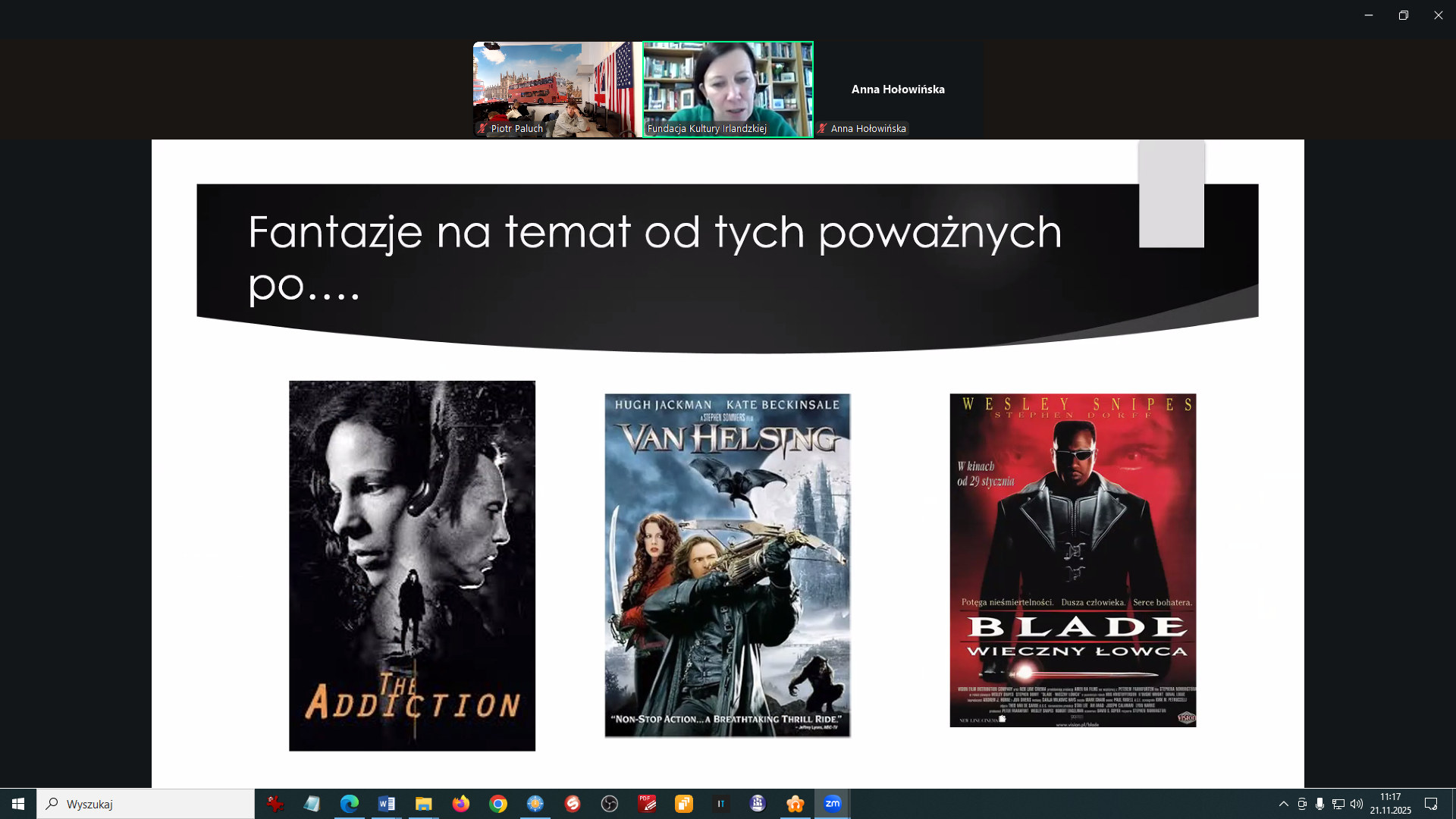This screenshot has width=1456, height=819.
Task: Click the camera-in-use tray icon
Action: tap(1302, 804)
